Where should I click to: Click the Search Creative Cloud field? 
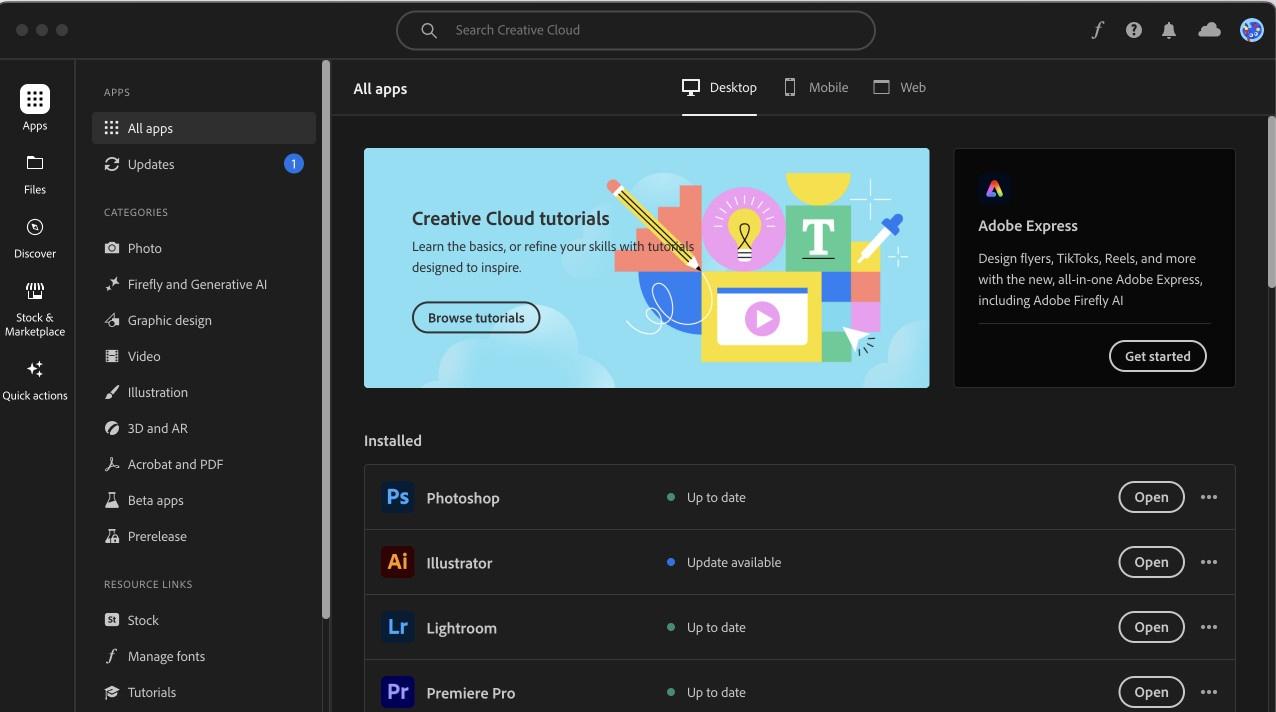636,30
